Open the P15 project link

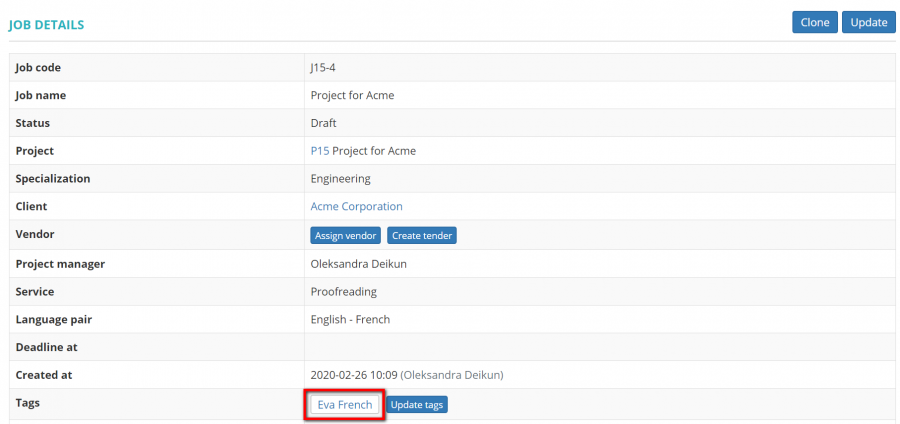point(320,151)
